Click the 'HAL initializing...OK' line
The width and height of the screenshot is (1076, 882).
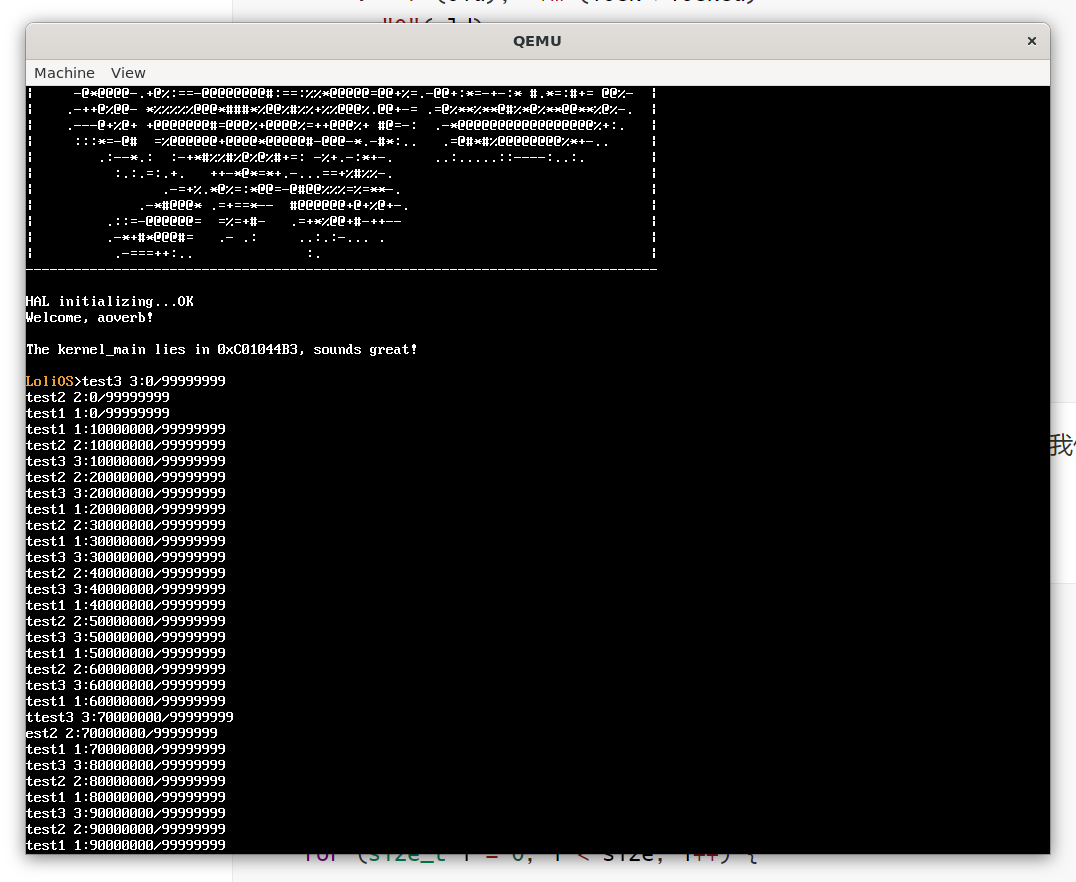coord(110,301)
